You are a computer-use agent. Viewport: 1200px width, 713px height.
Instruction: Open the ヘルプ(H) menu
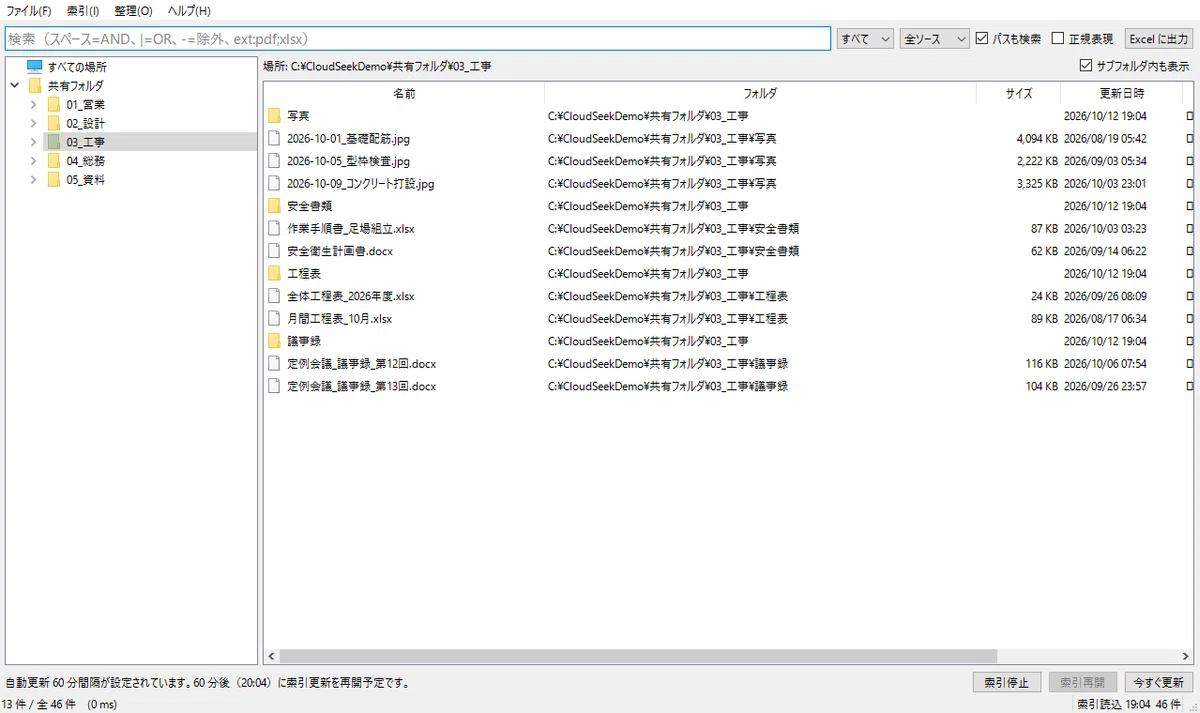[x=189, y=11]
